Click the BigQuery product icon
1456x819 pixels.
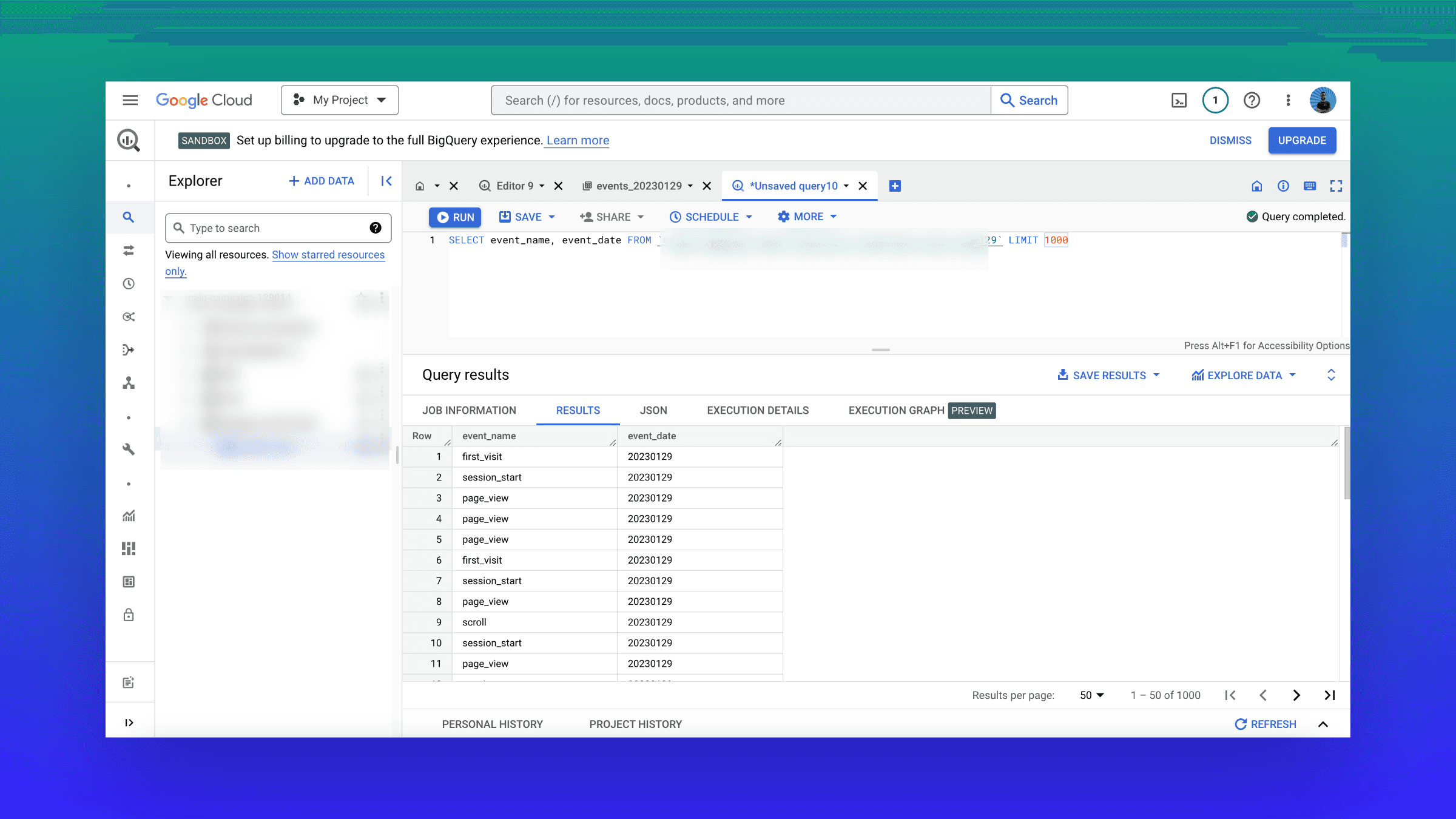[129, 140]
